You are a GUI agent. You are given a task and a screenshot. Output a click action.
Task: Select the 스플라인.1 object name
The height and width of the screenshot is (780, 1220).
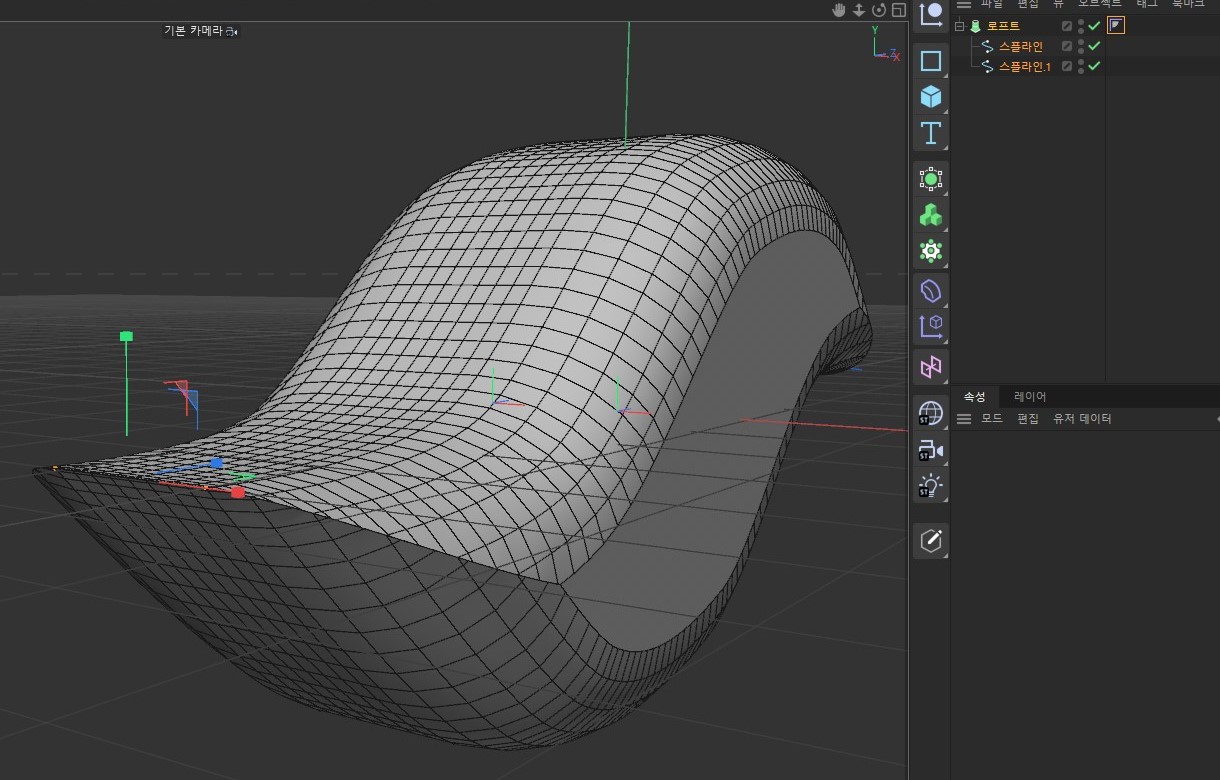coord(1025,66)
